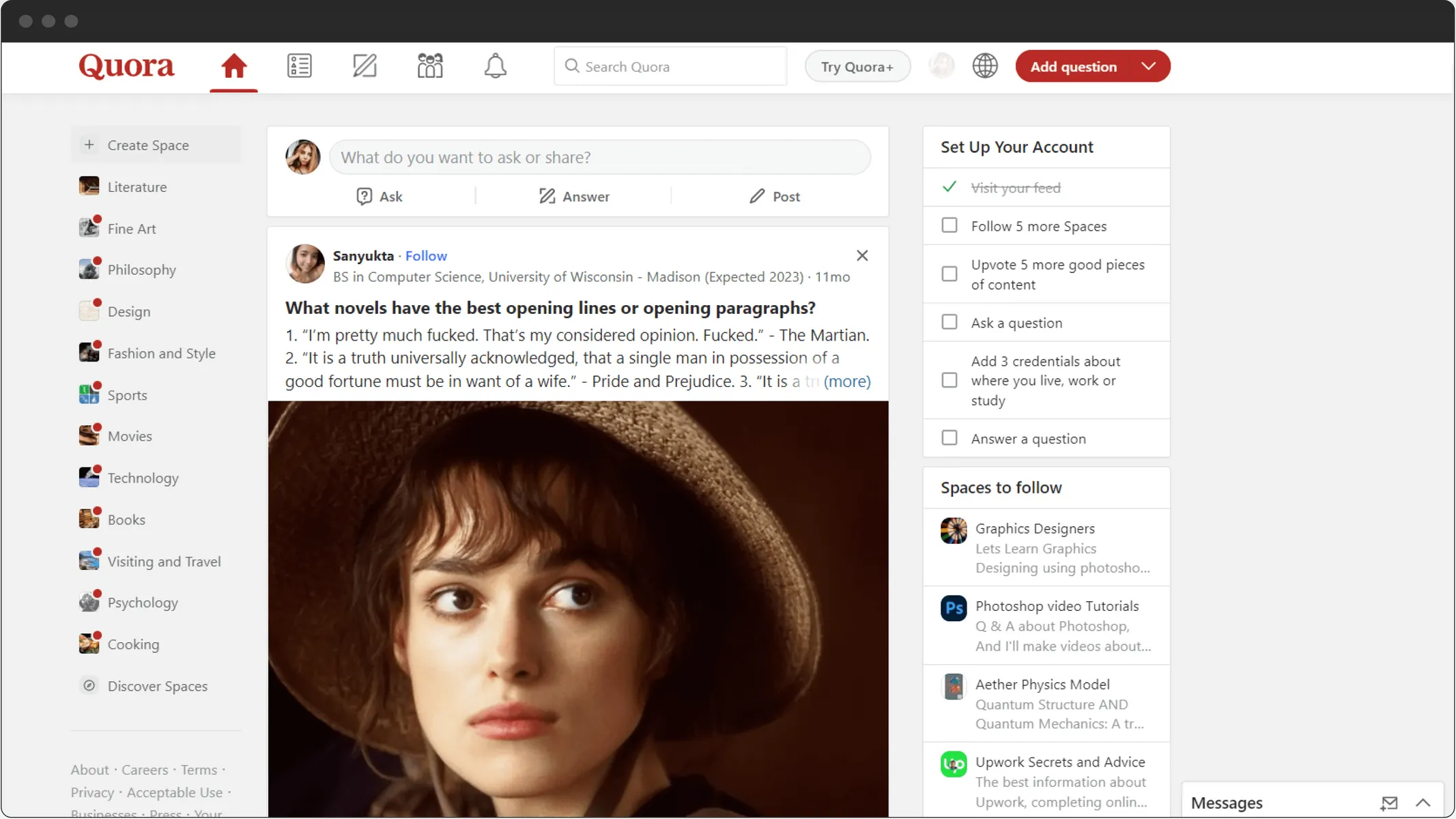Open the Answer requests pencil icon
Screen dimensions: 1456x819
[365, 66]
